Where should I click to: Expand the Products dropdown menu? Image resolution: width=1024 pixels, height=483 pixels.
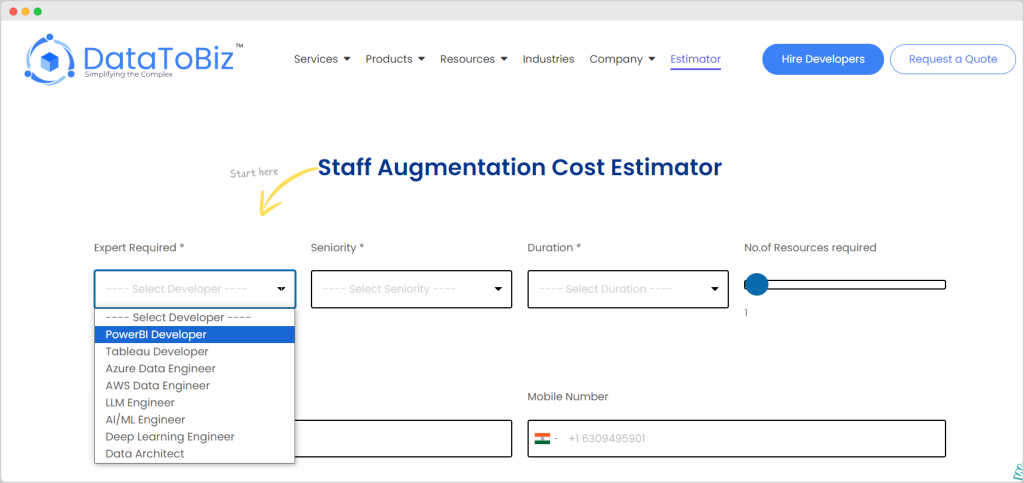(x=395, y=59)
